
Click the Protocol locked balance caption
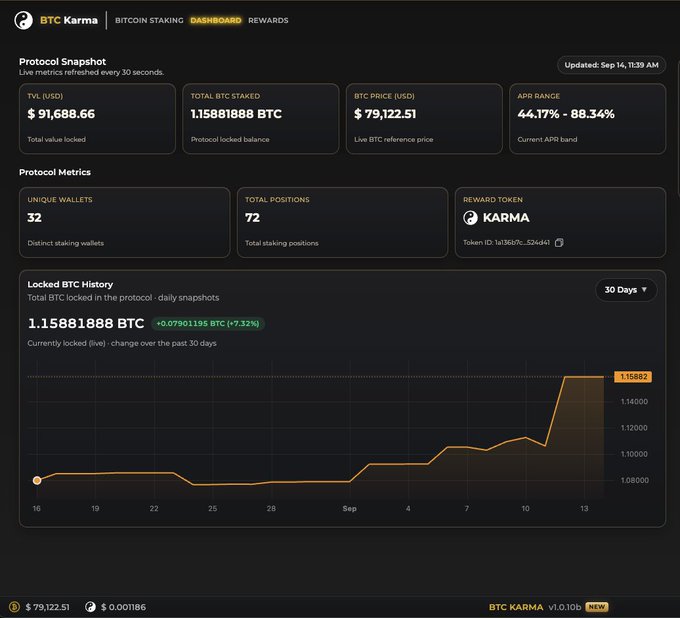(230, 140)
